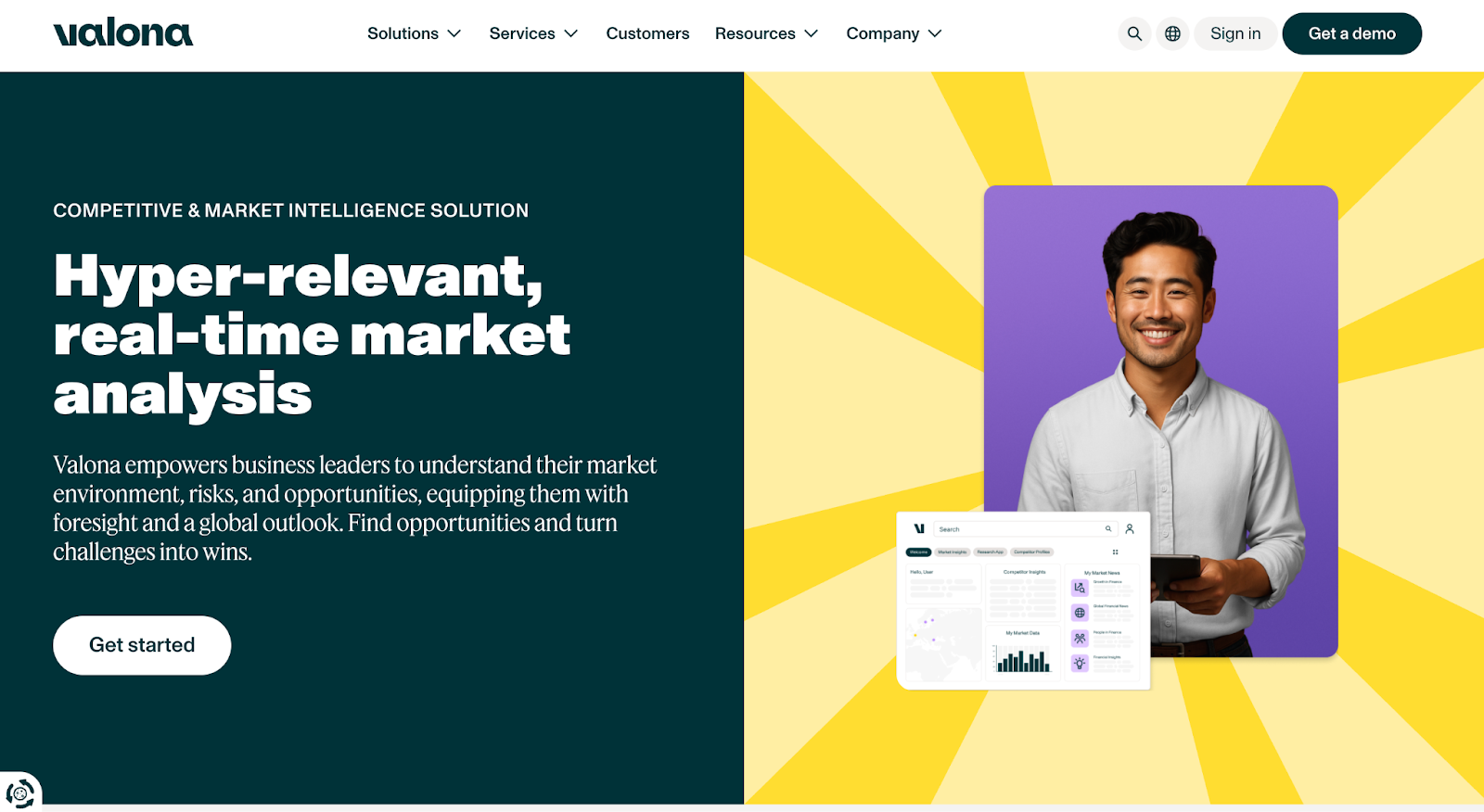Open the Company menu
Image resolution: width=1484 pixels, height=812 pixels.
893,33
